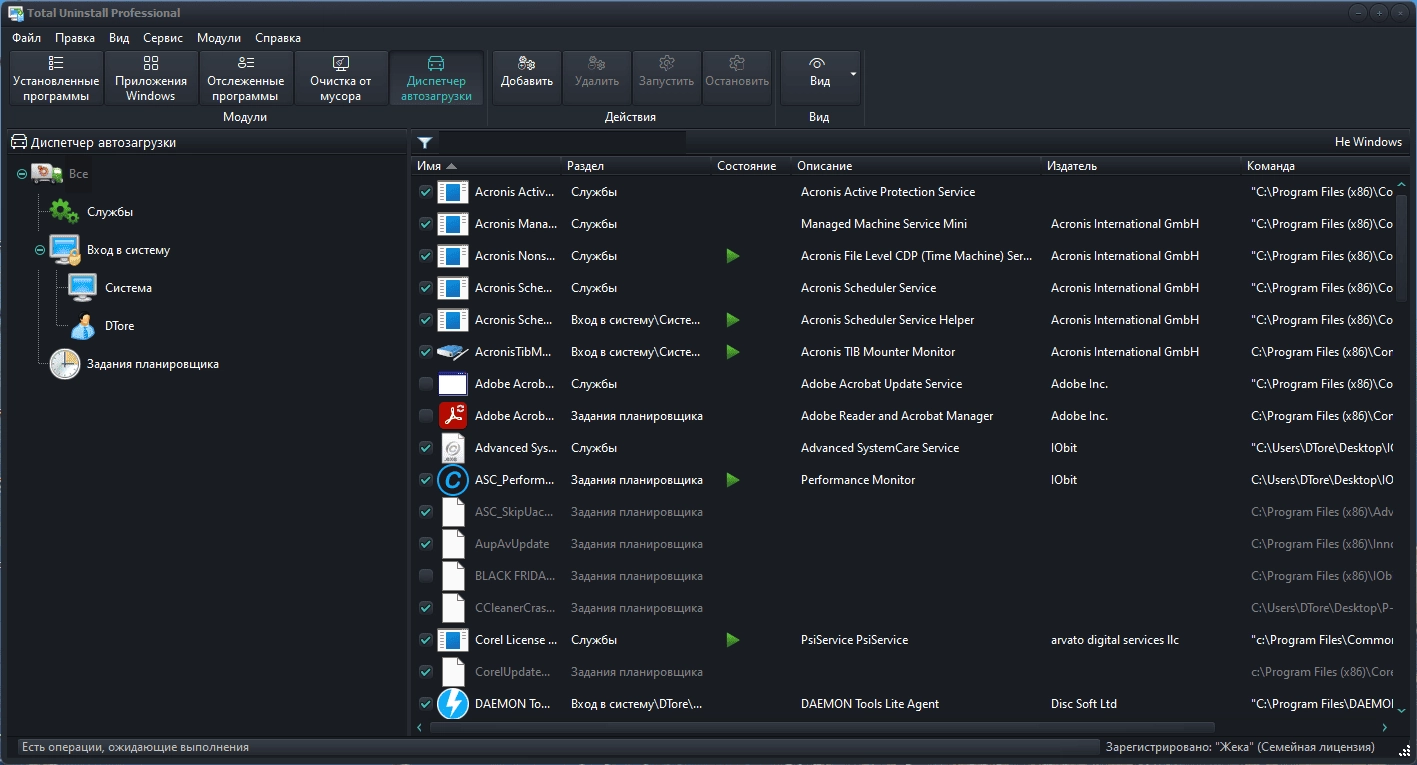Uncheck the Acronis Active Protection checkbox

(425, 192)
